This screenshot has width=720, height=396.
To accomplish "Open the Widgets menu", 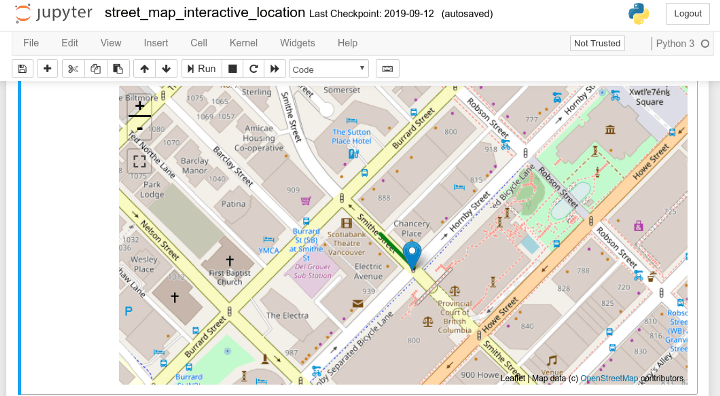I will click(x=298, y=43).
